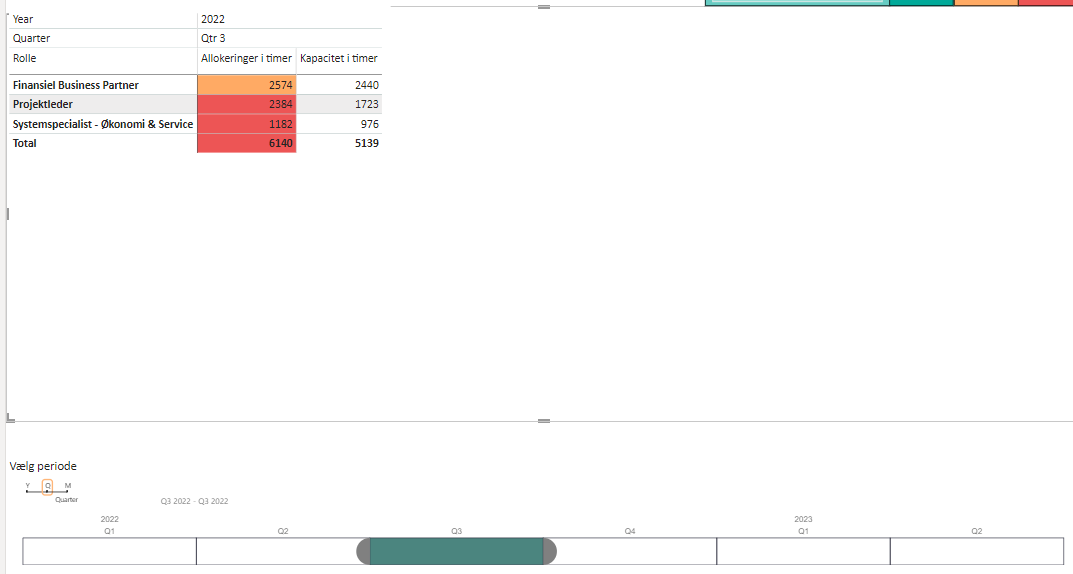1073x574 pixels.
Task: Select the red 2384 allocation cell
Action: pos(247,104)
